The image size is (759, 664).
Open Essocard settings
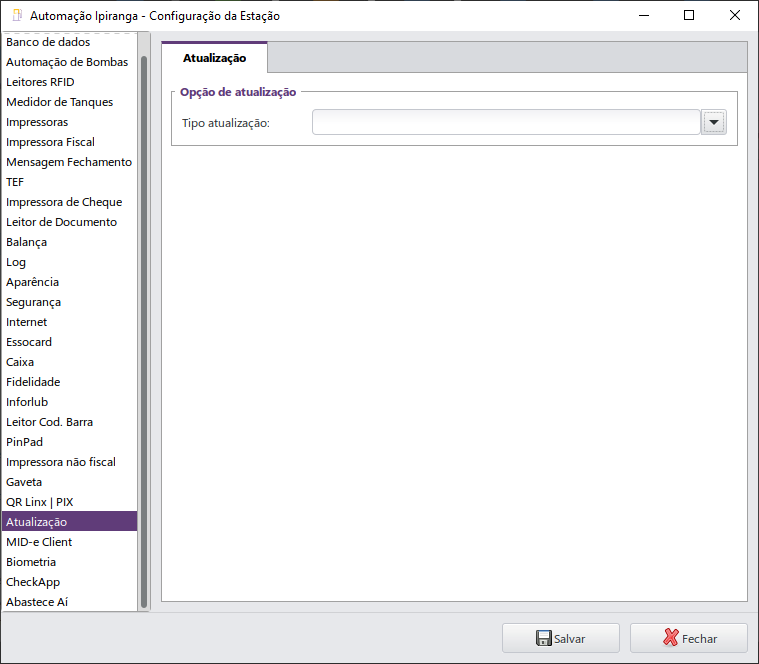click(70, 342)
